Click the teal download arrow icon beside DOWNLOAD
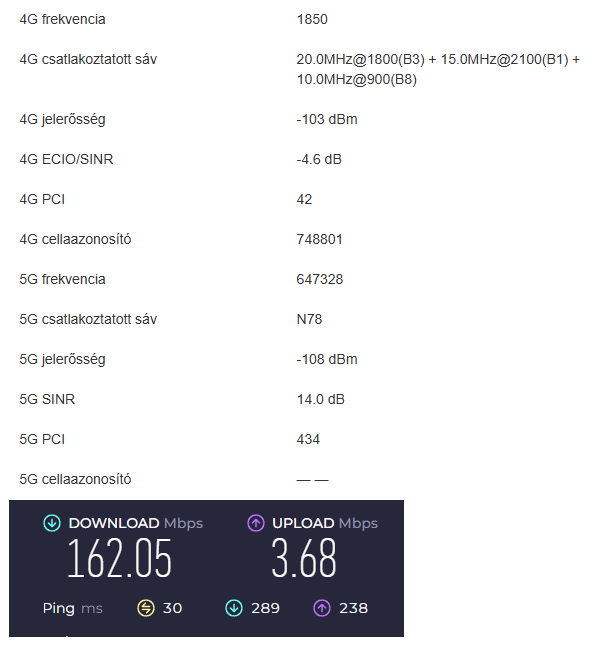 [x=52, y=523]
